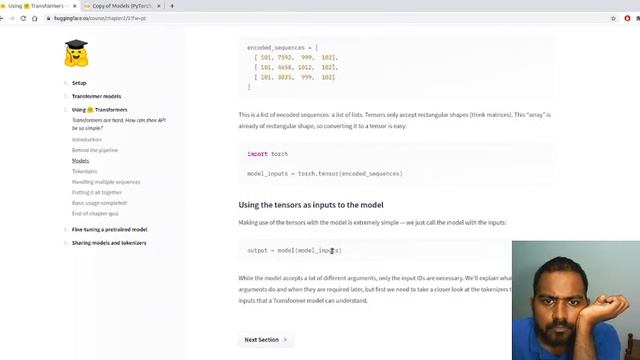
Task: Click the Opera extension icon
Action: pyautogui.click(x=627, y=18)
